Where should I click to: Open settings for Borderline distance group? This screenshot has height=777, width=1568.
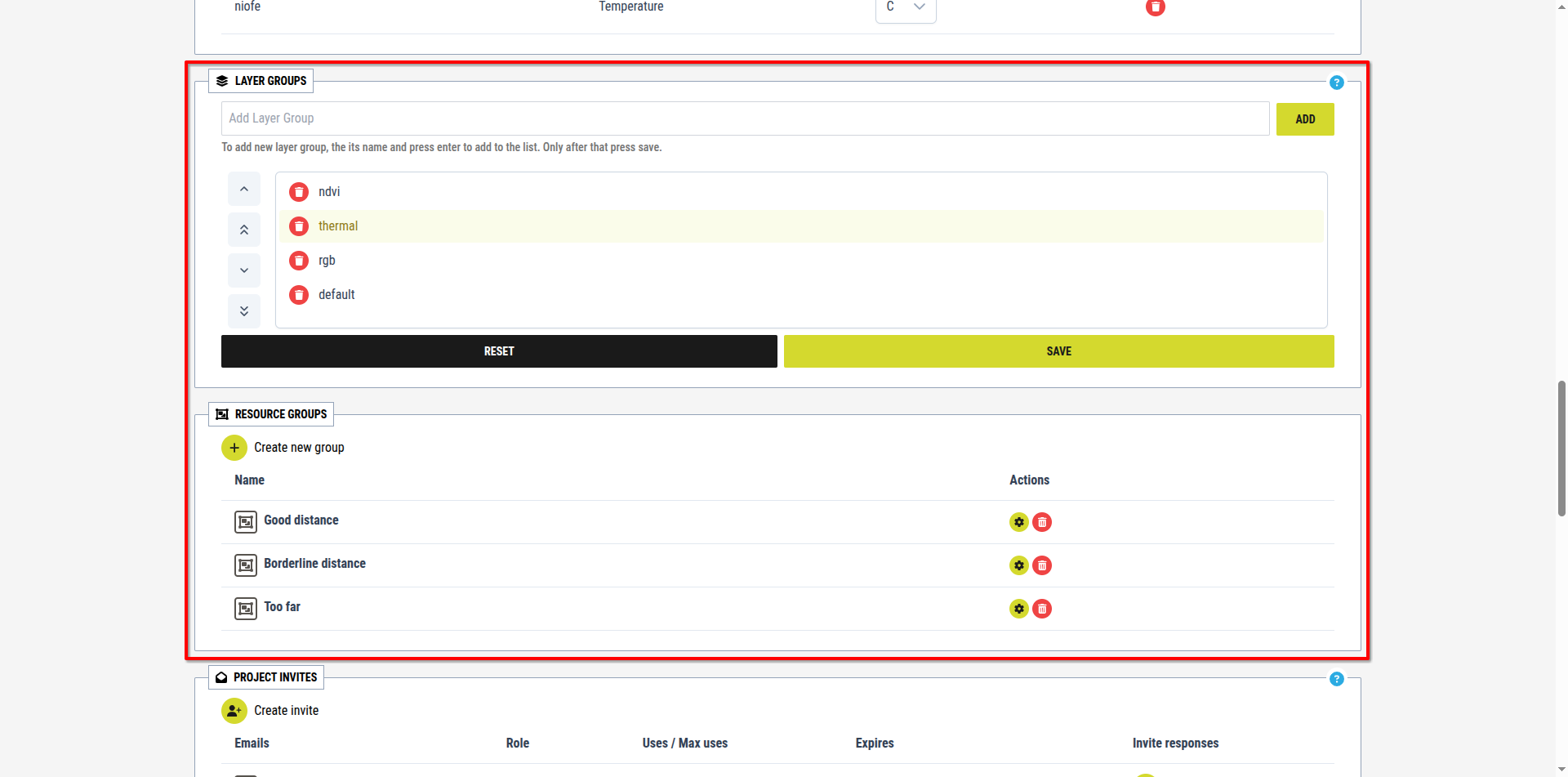1019,565
